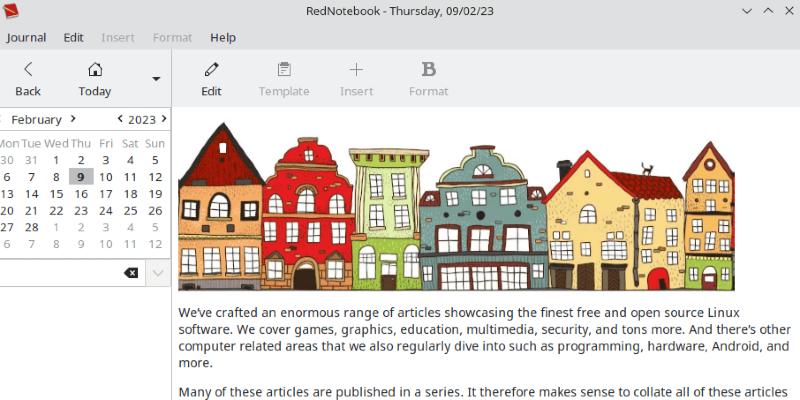Open the dropdown arrow next to Today
The image size is (800, 400).
click(x=156, y=79)
